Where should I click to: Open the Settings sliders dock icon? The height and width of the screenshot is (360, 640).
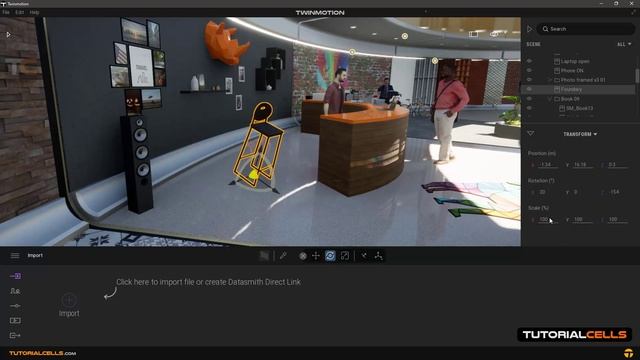(x=15, y=306)
